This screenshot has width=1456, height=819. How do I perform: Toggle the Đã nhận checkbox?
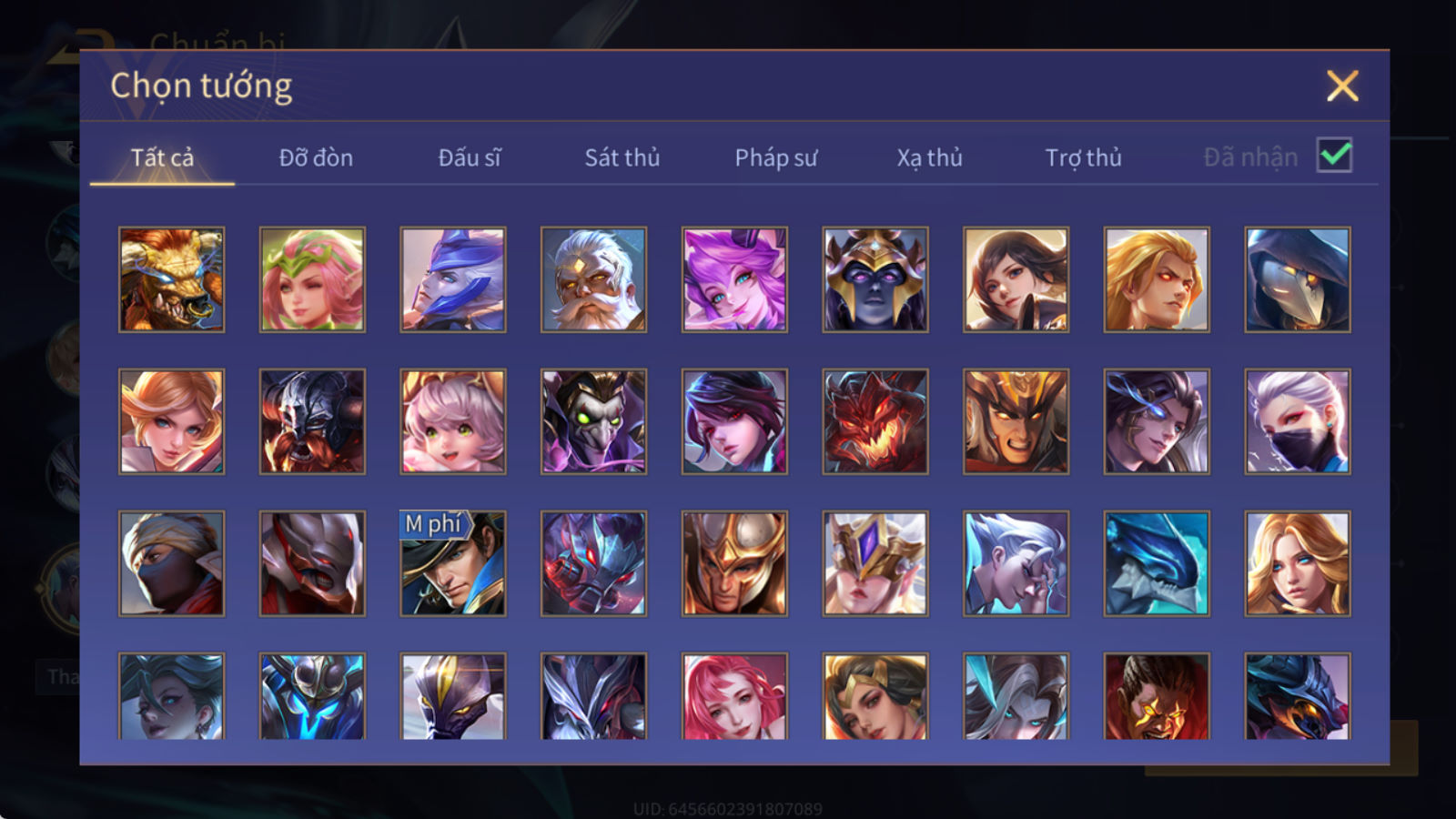[x=1334, y=156]
